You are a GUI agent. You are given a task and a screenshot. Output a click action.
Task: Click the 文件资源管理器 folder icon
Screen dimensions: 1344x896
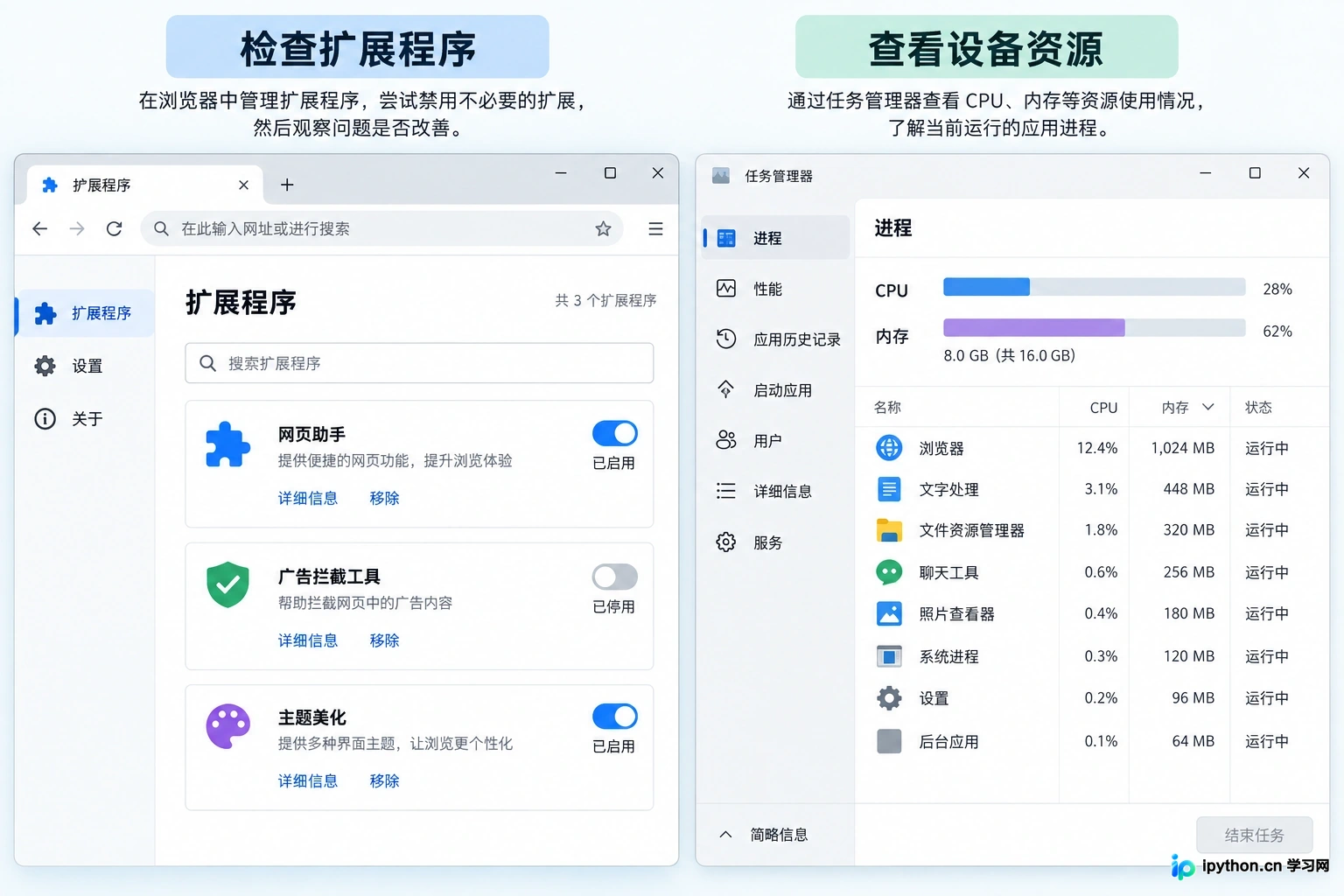pyautogui.click(x=889, y=530)
